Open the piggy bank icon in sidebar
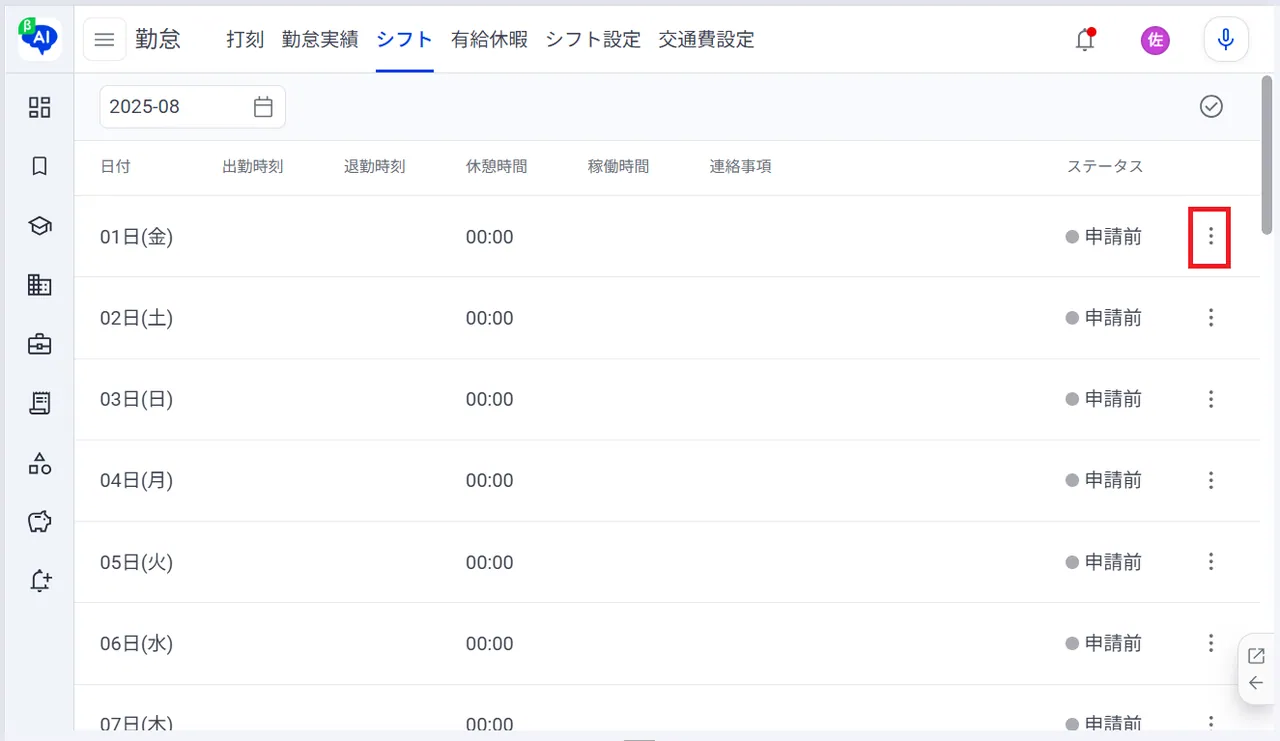This screenshot has width=1280, height=741. 39,522
